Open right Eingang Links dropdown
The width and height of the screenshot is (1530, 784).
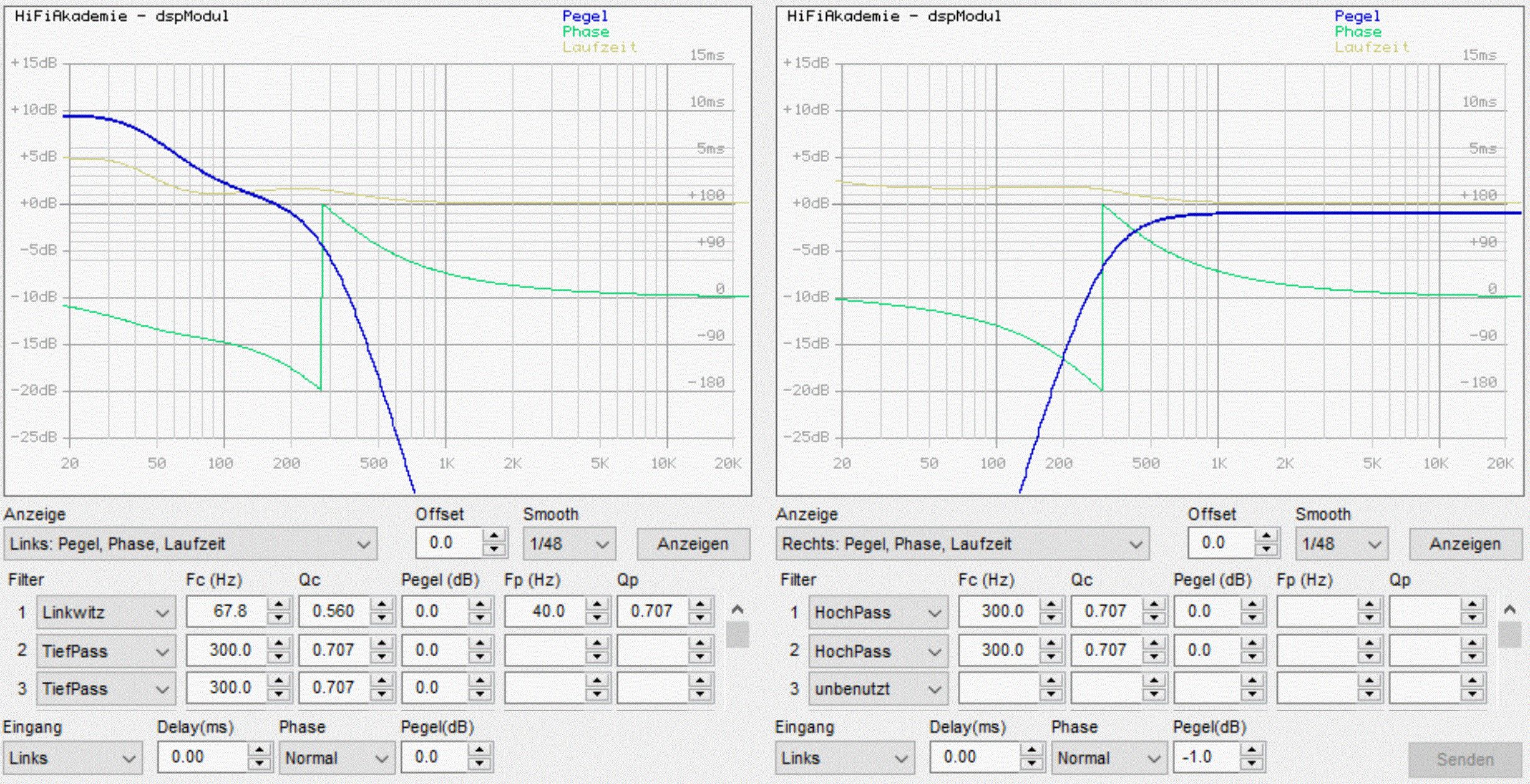pos(900,758)
